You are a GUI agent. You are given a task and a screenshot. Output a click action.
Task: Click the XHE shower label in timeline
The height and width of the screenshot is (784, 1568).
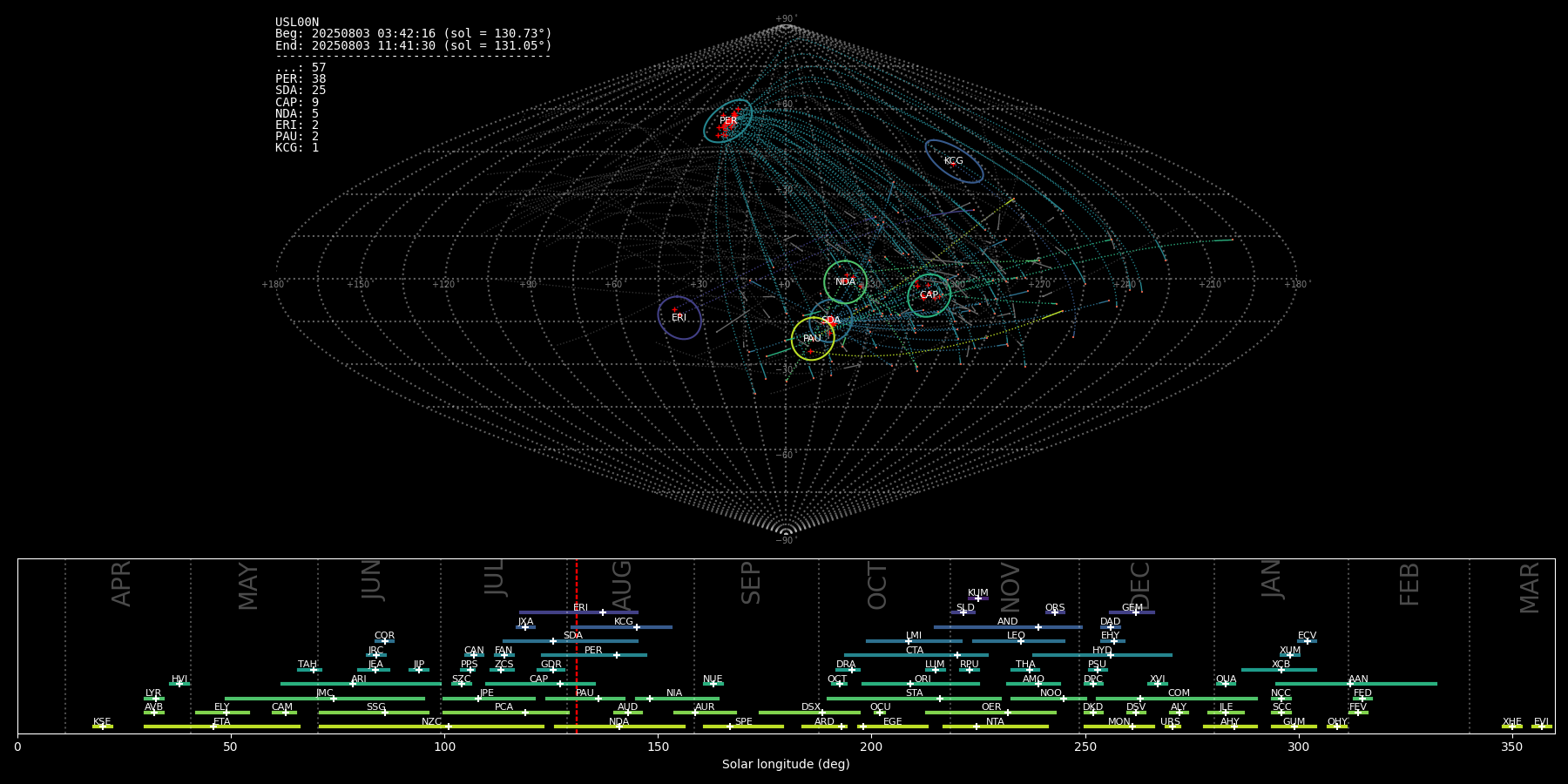1512,722
